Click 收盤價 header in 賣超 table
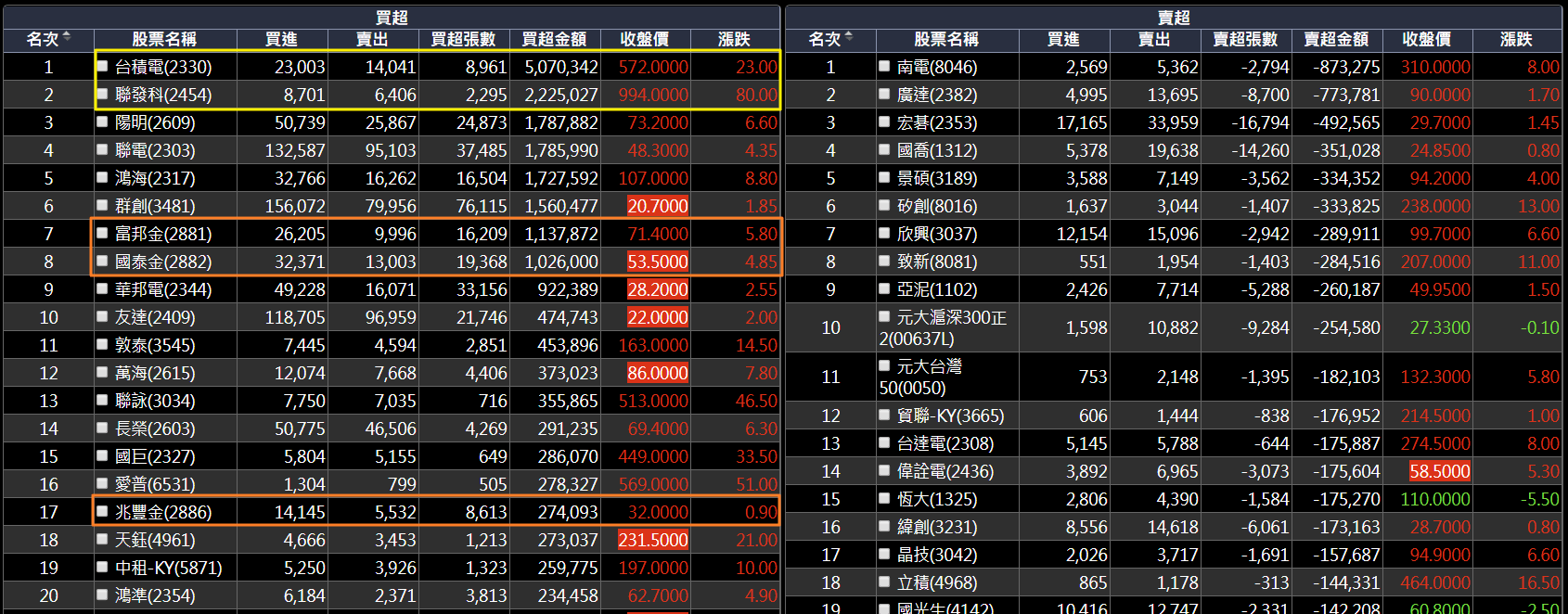 point(1427,39)
